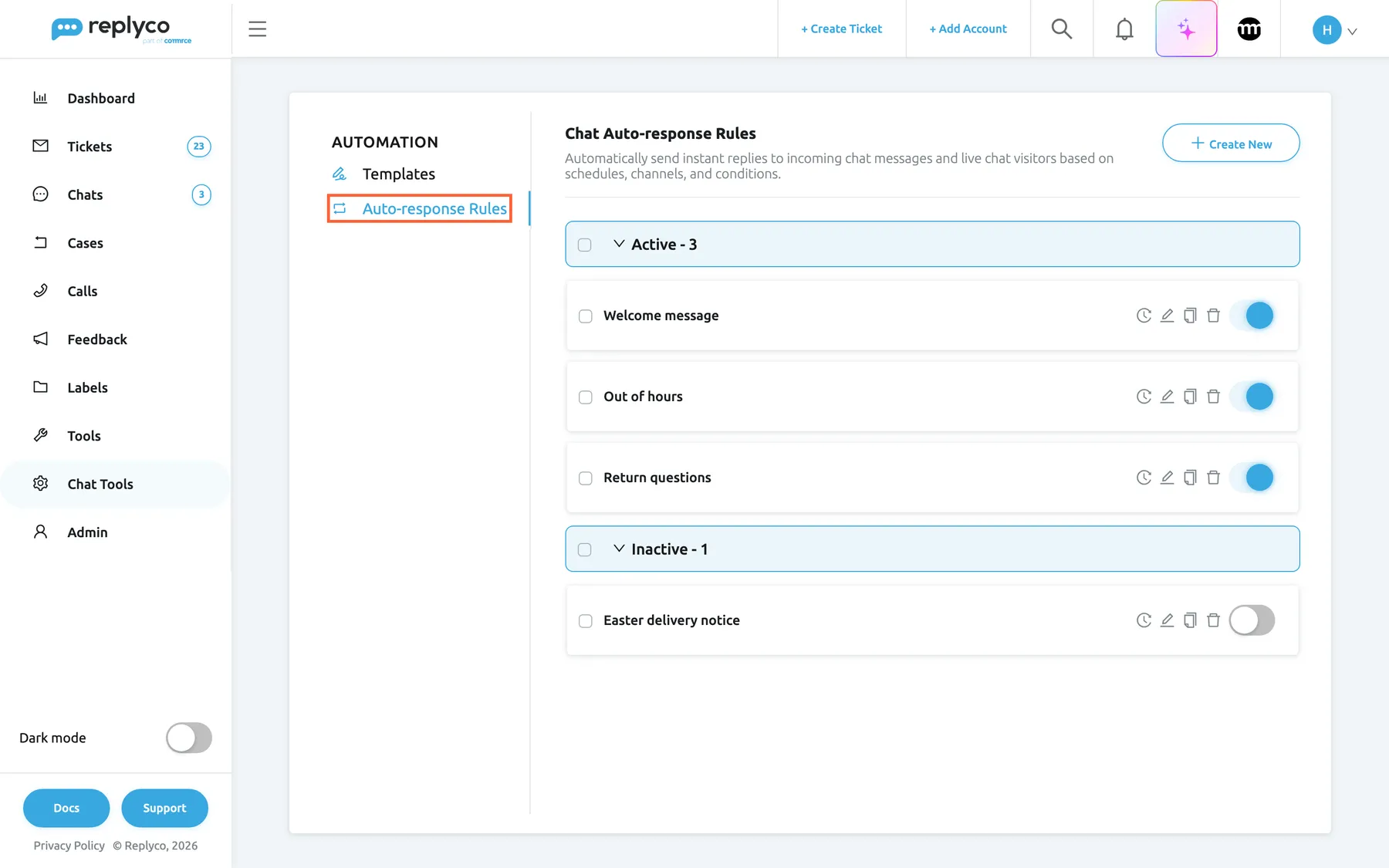Open the notifications bell

1124,29
